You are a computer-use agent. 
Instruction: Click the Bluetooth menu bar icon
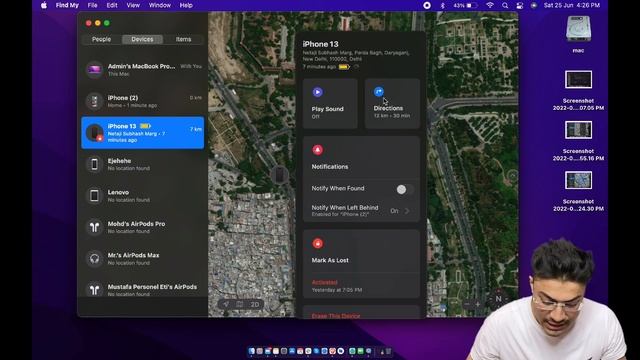tap(442, 5)
